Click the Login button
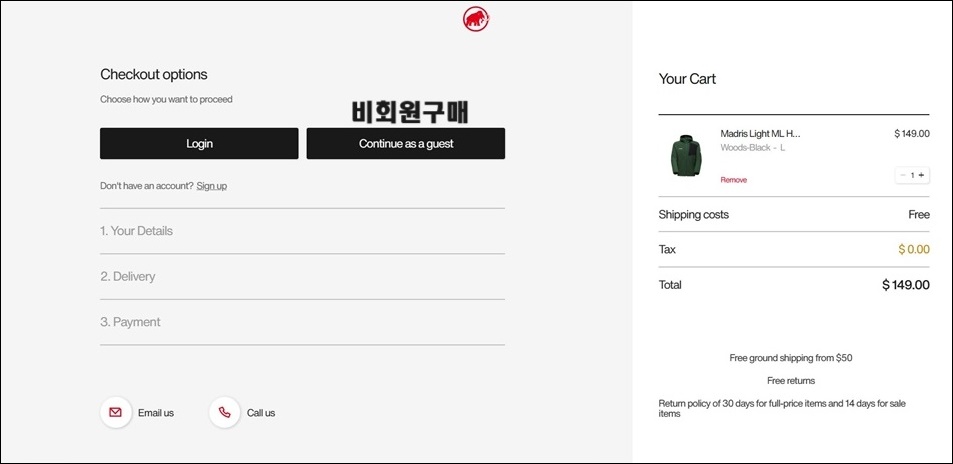The width and height of the screenshot is (953, 464). (199, 144)
